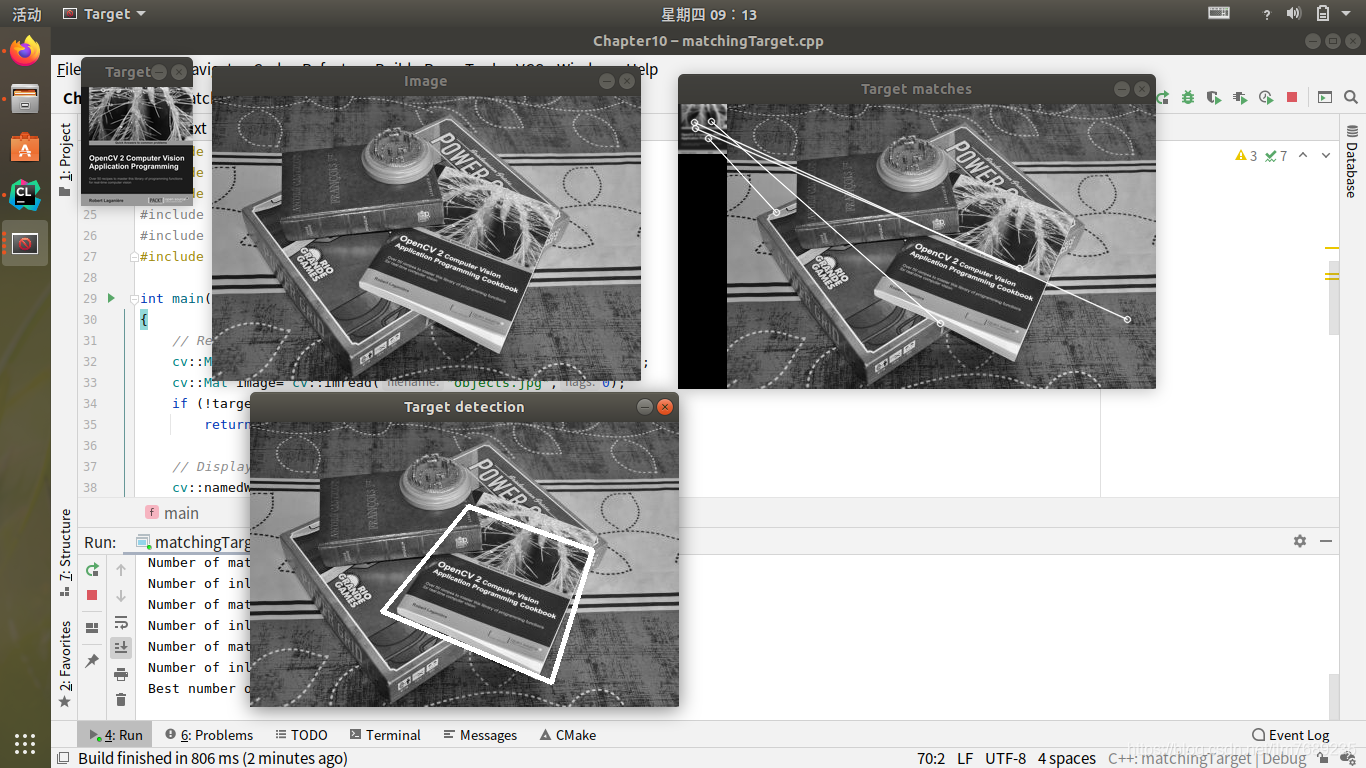Toggle scroll to end in the Run console
Image resolution: width=1366 pixels, height=768 pixels.
click(121, 647)
